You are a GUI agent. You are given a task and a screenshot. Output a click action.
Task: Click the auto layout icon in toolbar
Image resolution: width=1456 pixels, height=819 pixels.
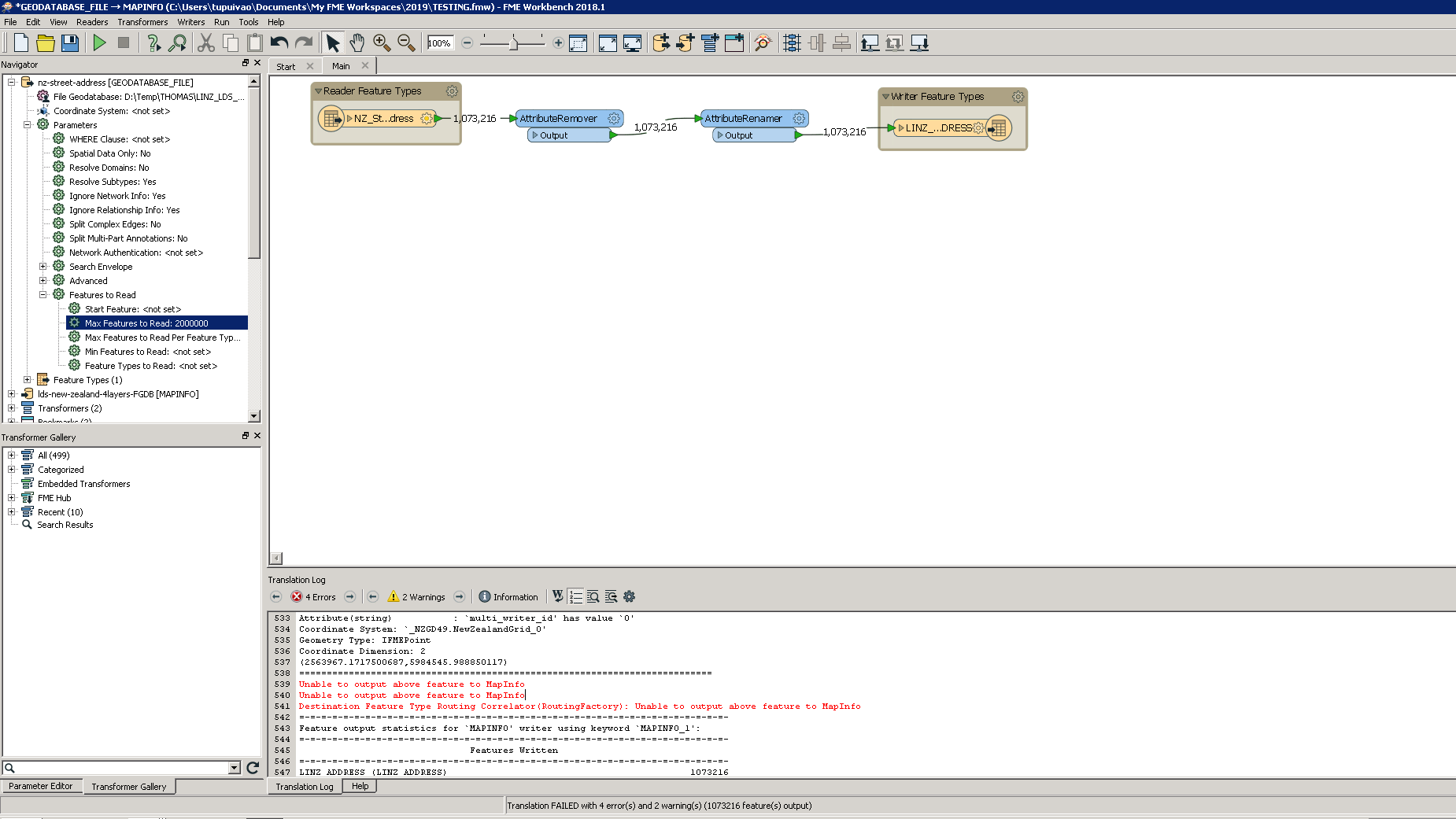click(x=792, y=42)
